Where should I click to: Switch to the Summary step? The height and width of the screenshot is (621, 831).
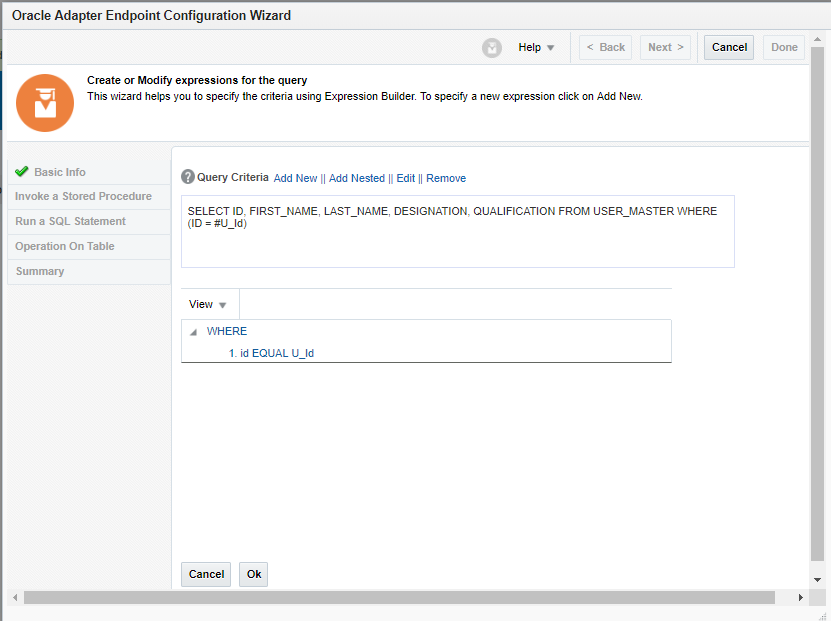tap(40, 271)
